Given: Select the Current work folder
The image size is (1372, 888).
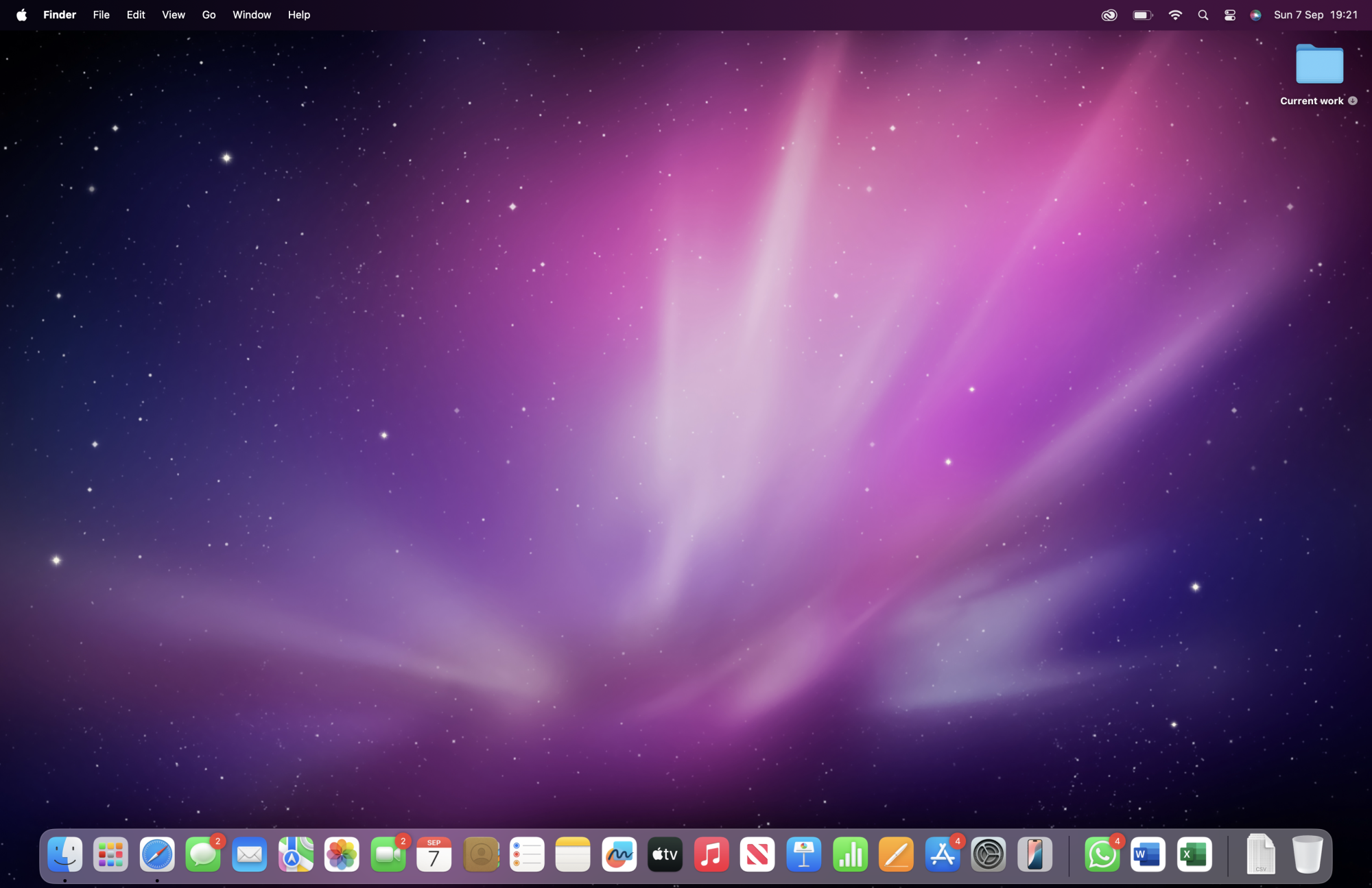Looking at the screenshot, I should (x=1318, y=65).
